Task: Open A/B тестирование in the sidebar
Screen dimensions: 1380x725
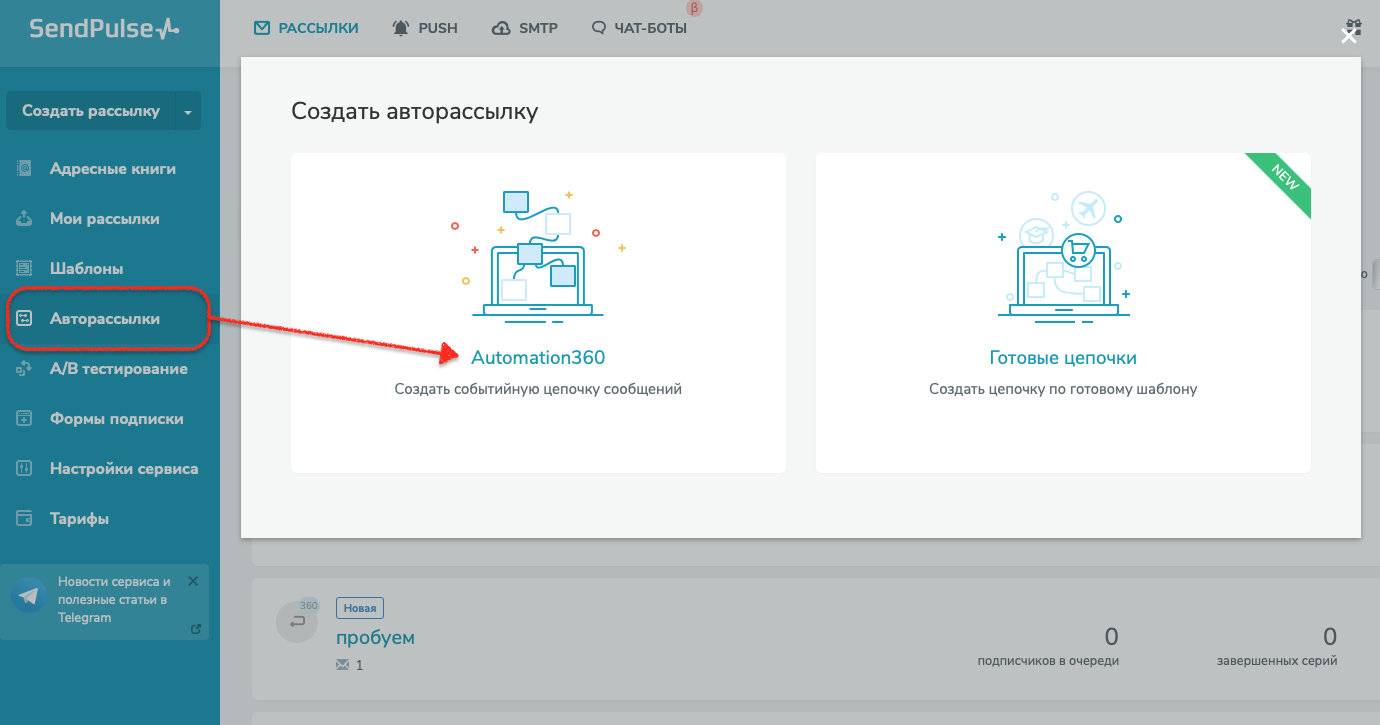Action: (119, 369)
